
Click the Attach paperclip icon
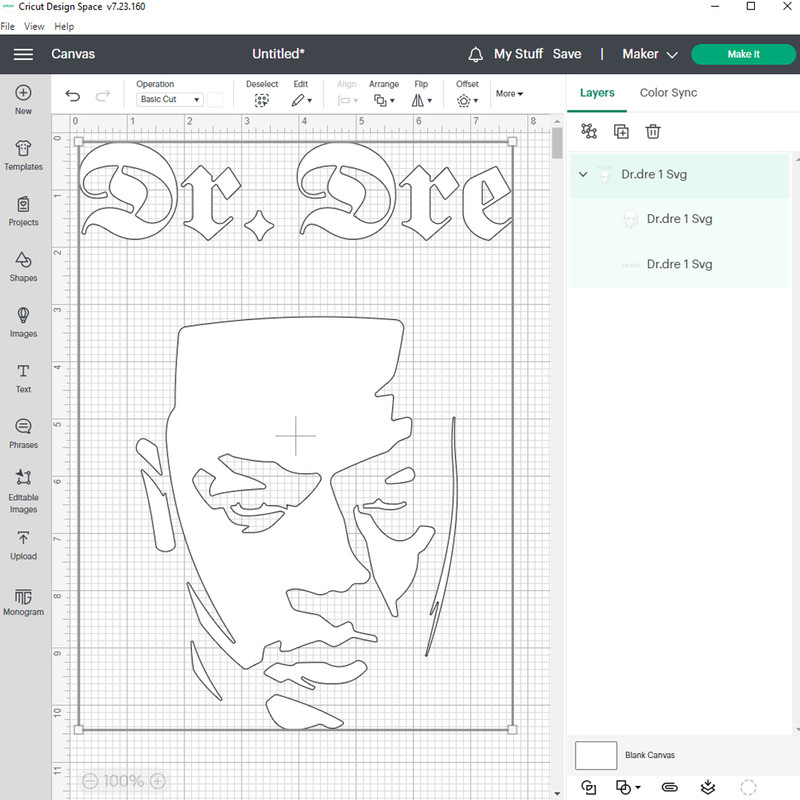670,787
